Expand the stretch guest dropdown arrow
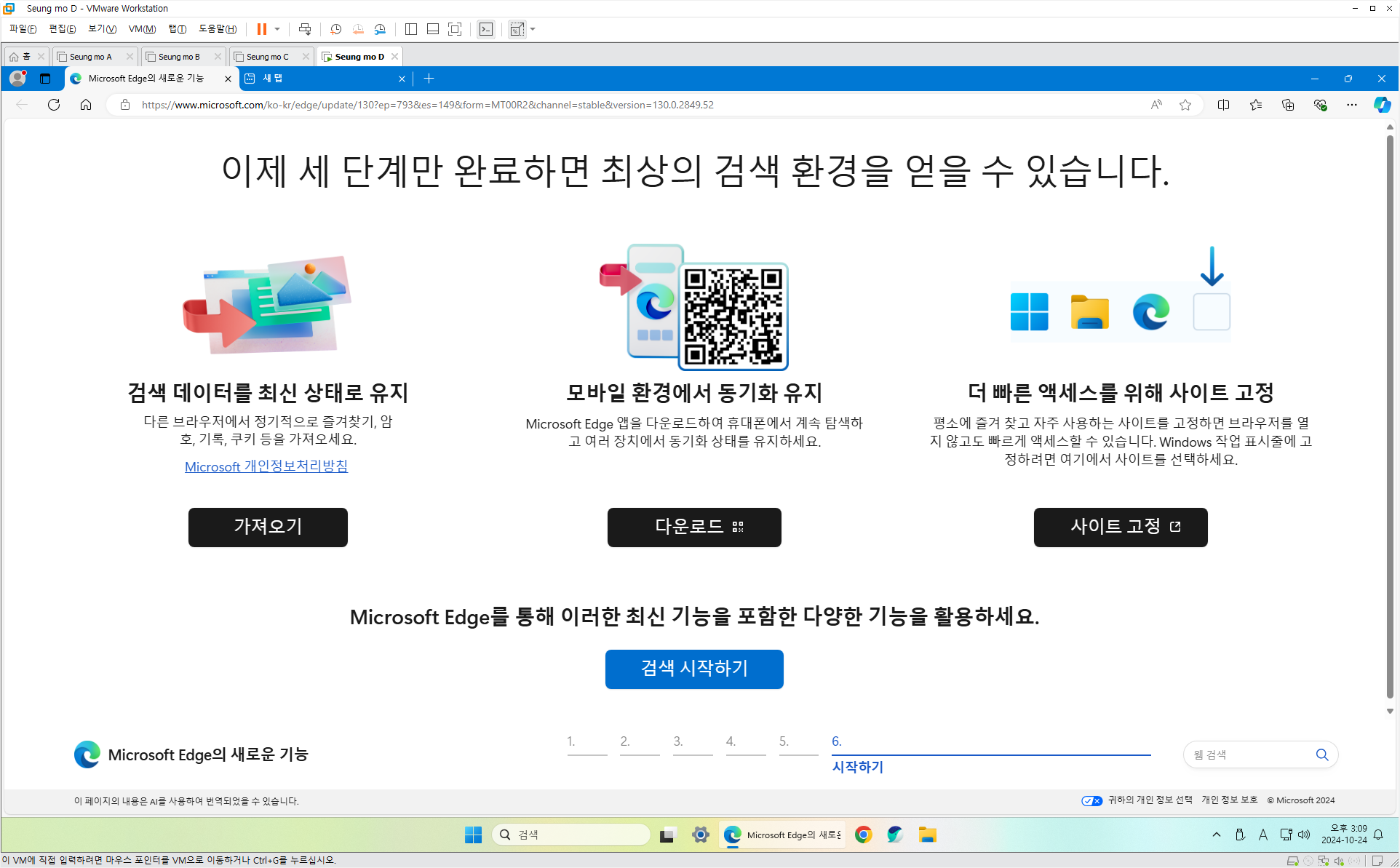 coord(533,29)
